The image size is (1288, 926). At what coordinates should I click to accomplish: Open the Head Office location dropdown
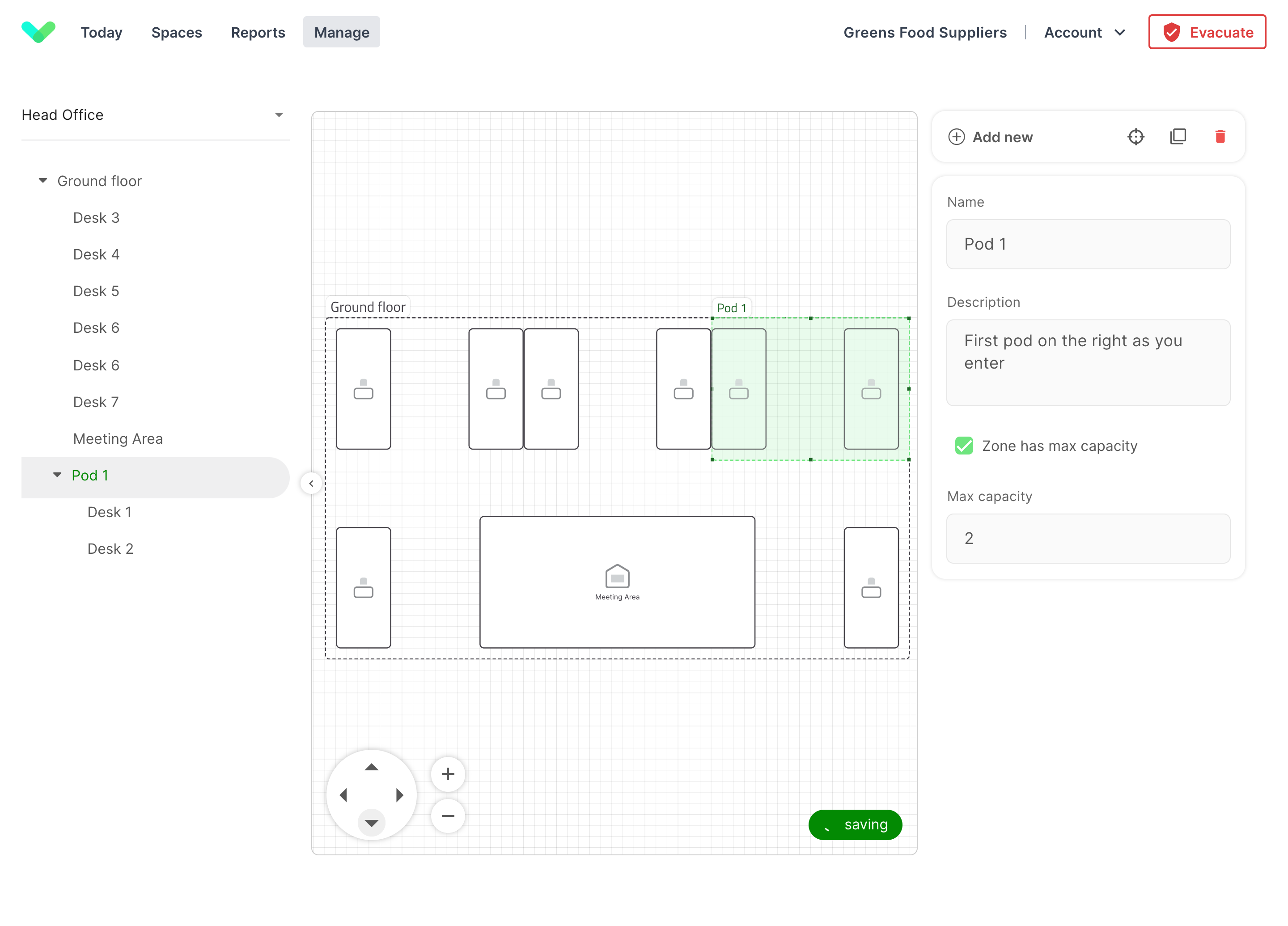[155, 115]
